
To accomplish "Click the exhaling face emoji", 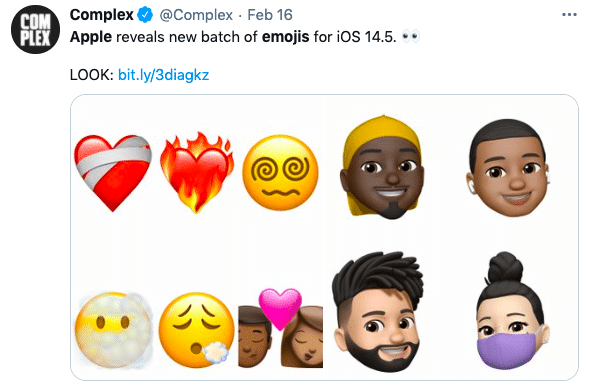I will coord(196,330).
